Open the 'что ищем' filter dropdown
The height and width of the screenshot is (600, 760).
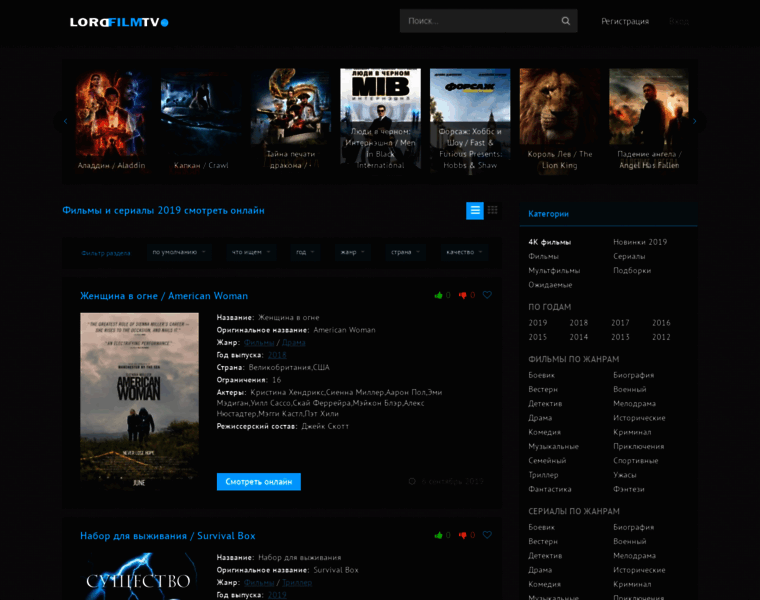click(x=251, y=252)
